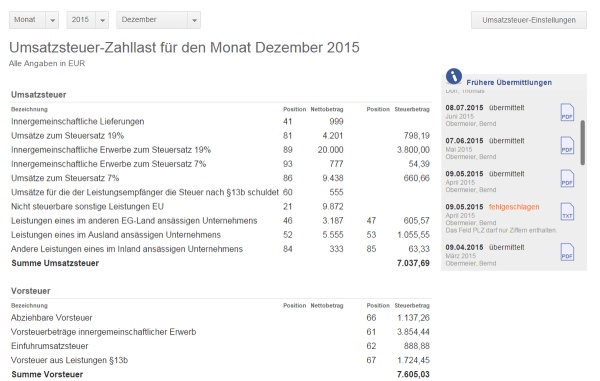600x381 pixels.
Task: Click the fehlgeschlagen status text
Action: pos(514,207)
